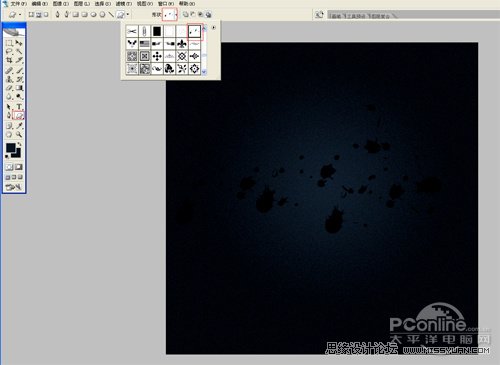Image resolution: width=500 pixels, height=365 pixels.
Task: Select the Path Selection tool
Action: (9, 107)
